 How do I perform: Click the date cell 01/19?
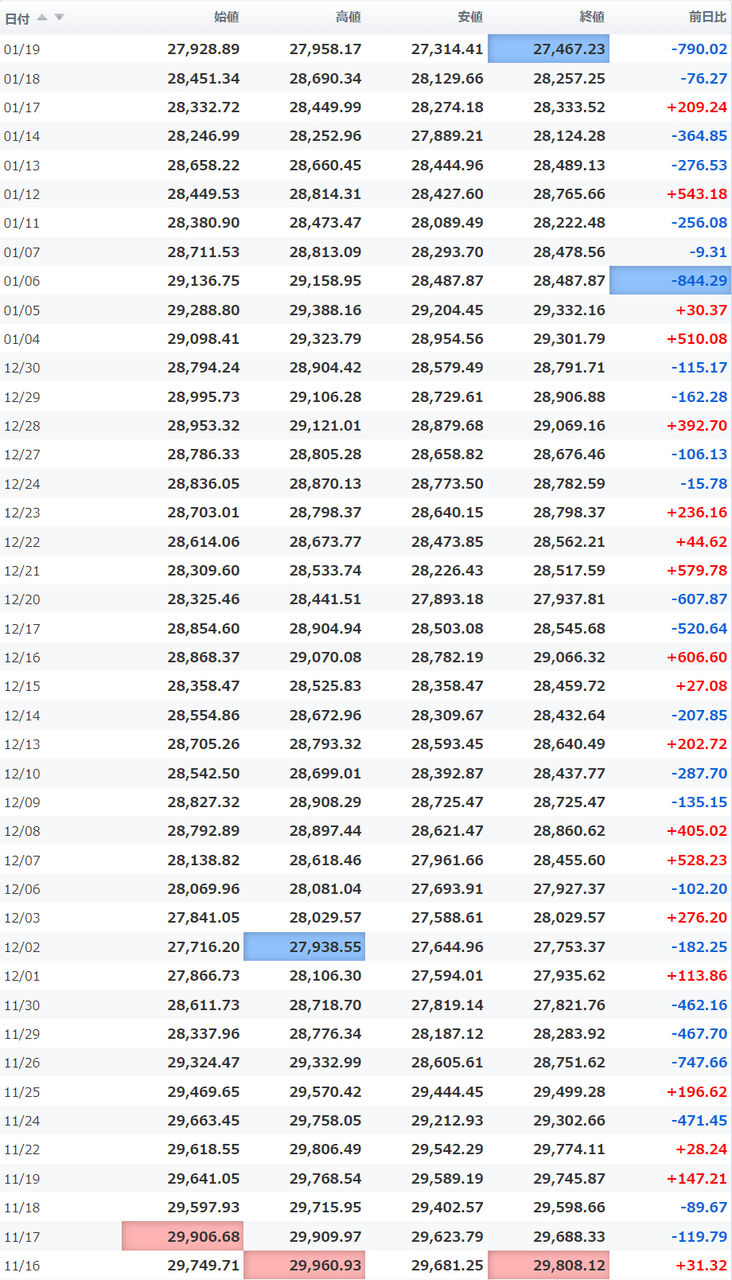[22, 49]
